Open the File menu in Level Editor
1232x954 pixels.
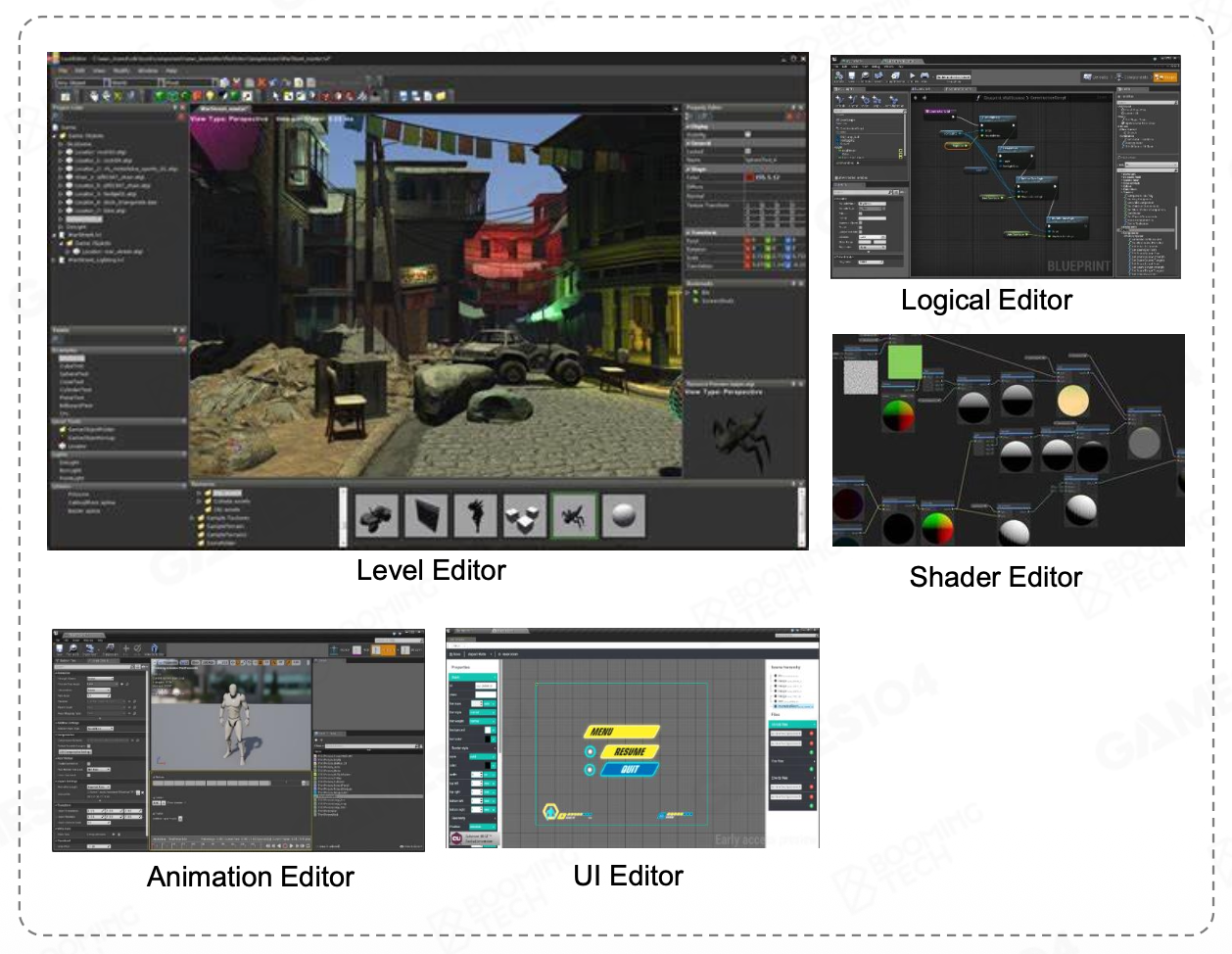point(65,71)
